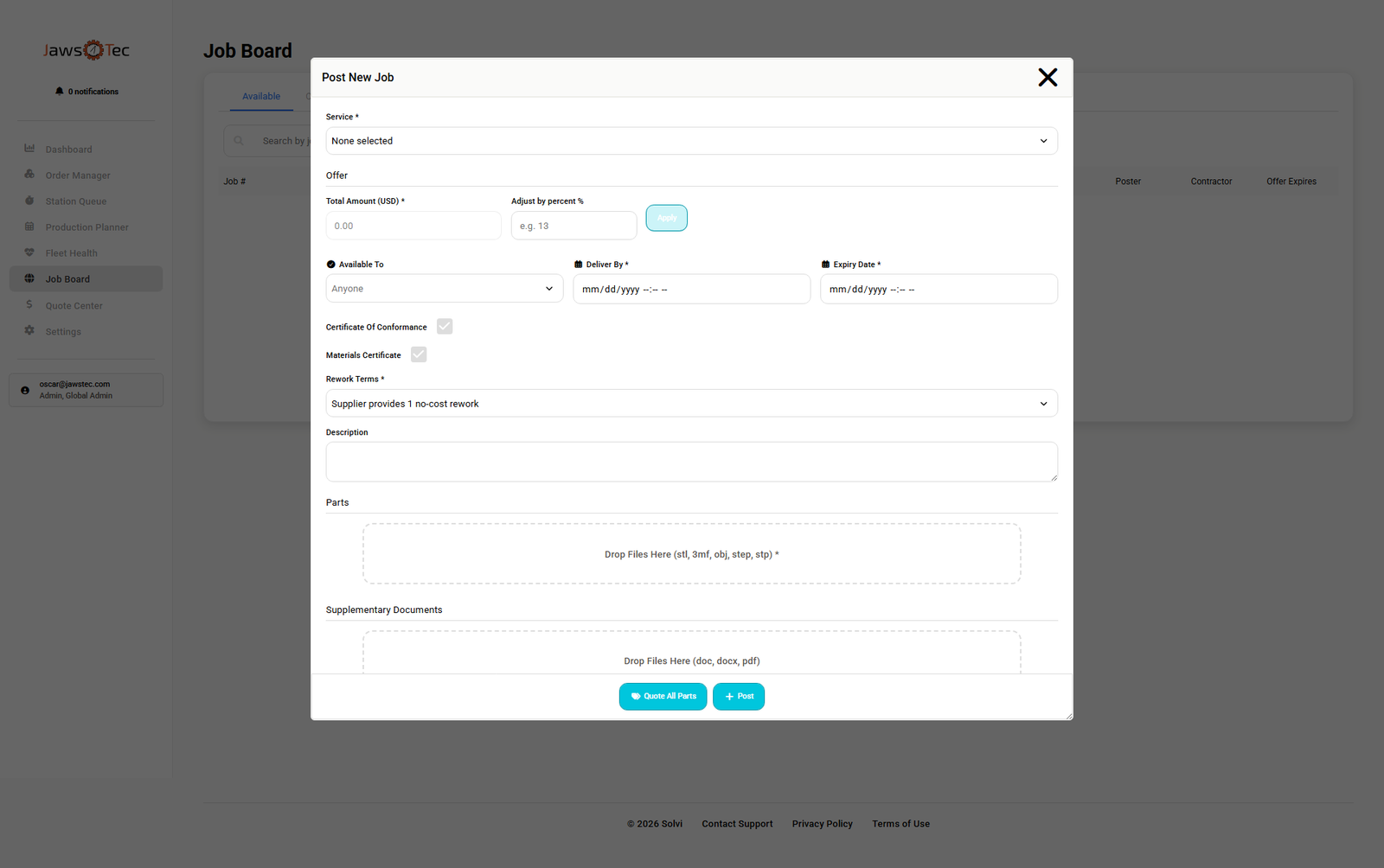The height and width of the screenshot is (868, 1384).
Task: Click the Quote All Parts button
Action: (663, 697)
